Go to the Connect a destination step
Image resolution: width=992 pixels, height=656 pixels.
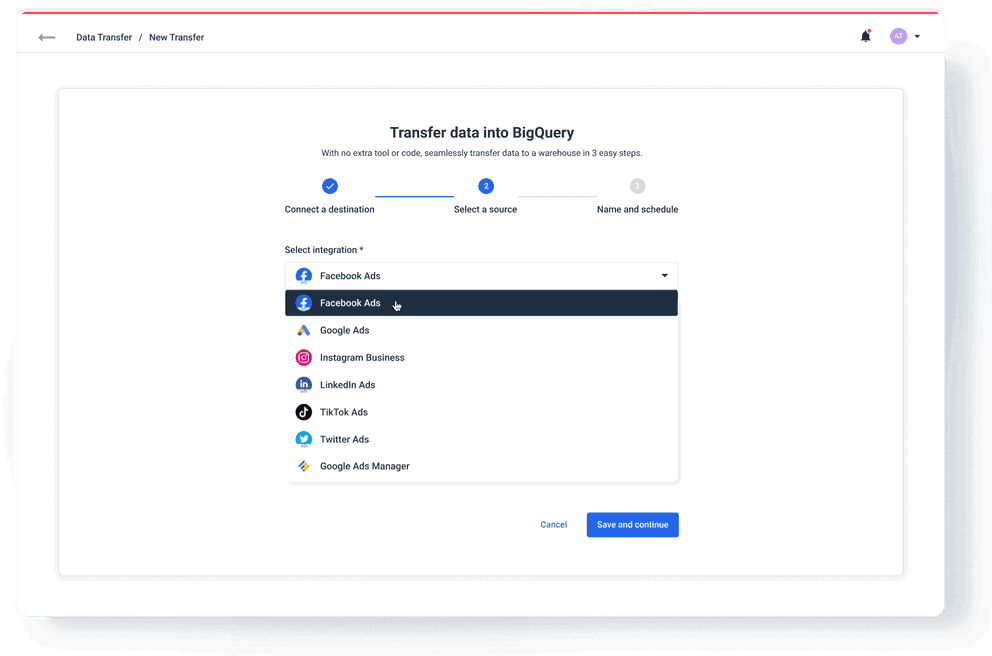(x=330, y=209)
